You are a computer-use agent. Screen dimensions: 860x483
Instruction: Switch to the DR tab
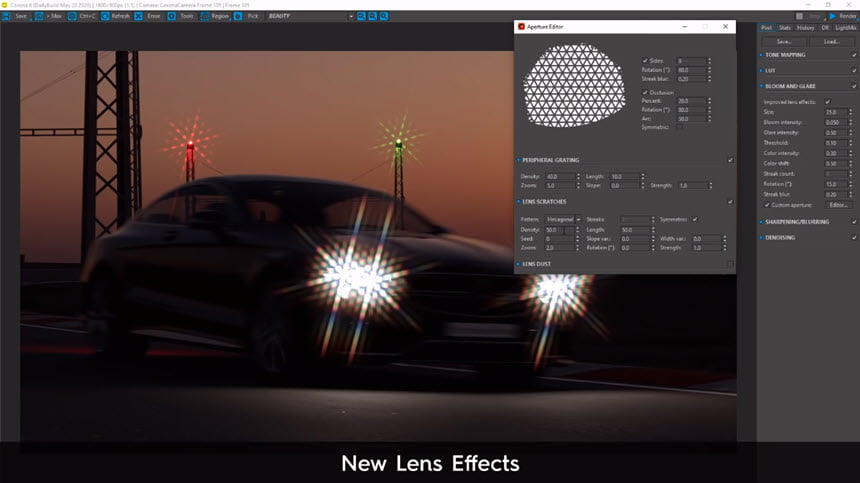(x=825, y=27)
